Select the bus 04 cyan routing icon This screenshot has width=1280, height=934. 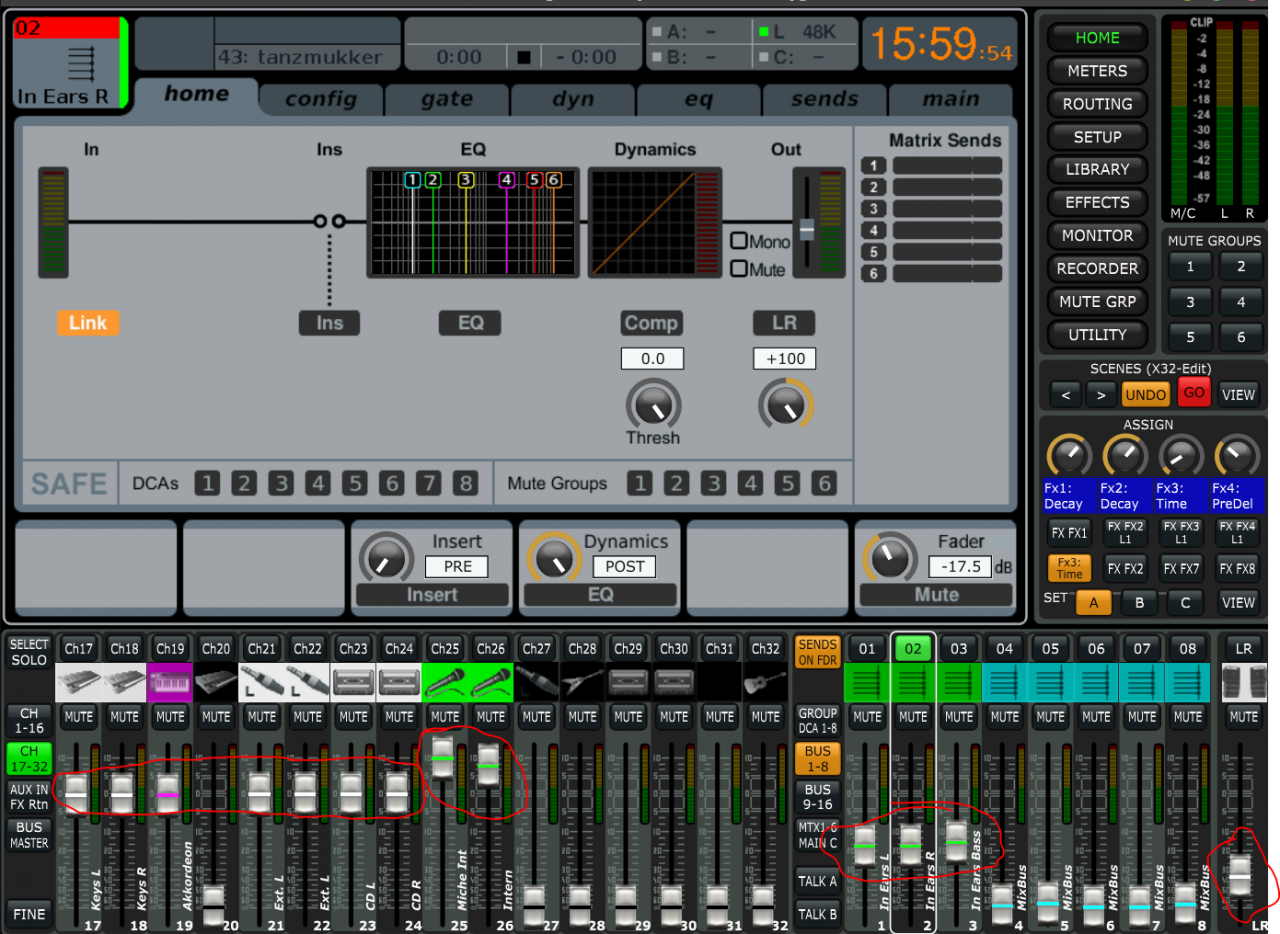tap(1005, 682)
